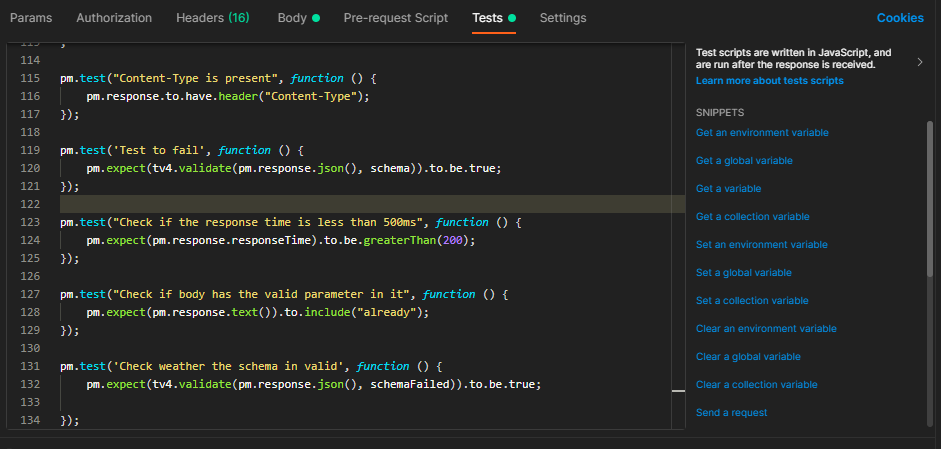Open the Settings tab
The width and height of the screenshot is (941, 449).
coord(563,18)
